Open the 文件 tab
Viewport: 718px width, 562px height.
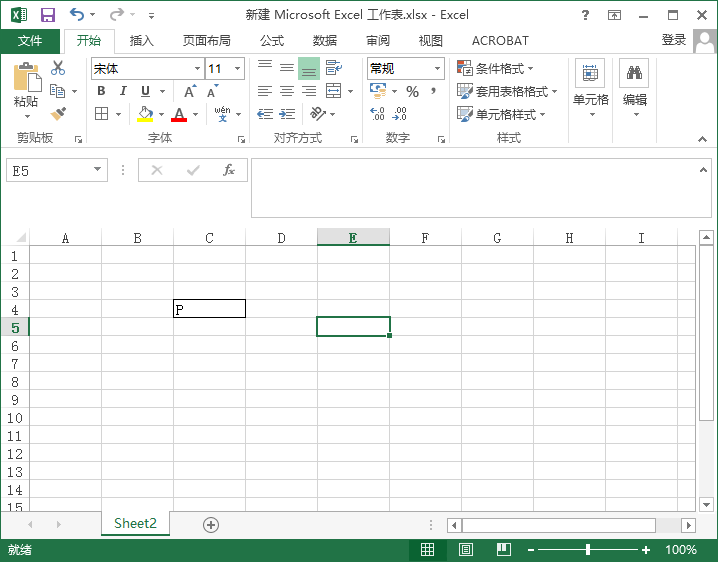[x=30, y=41]
